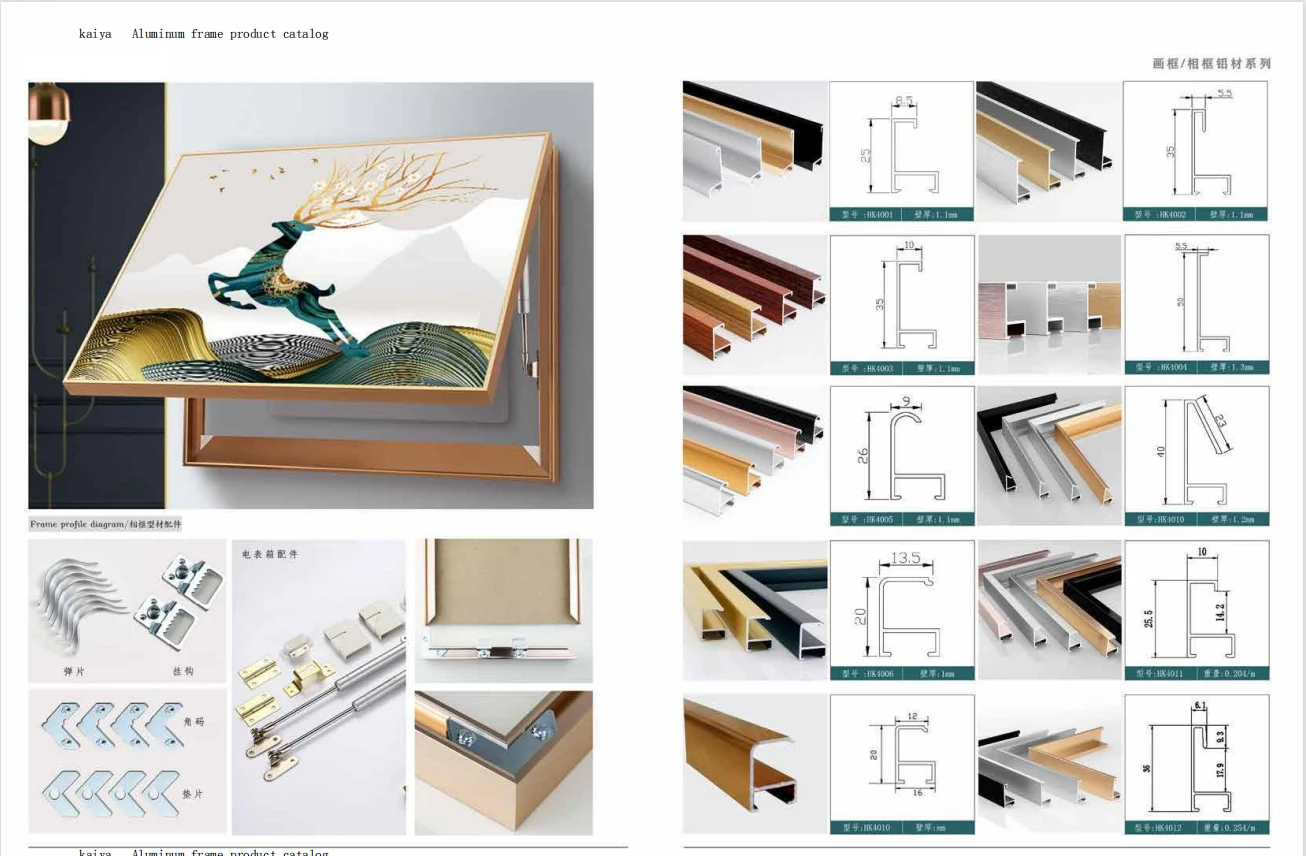Open the profile diagram with 12 and 16 dimensions
This screenshot has height=856, width=1306.
tap(901, 758)
